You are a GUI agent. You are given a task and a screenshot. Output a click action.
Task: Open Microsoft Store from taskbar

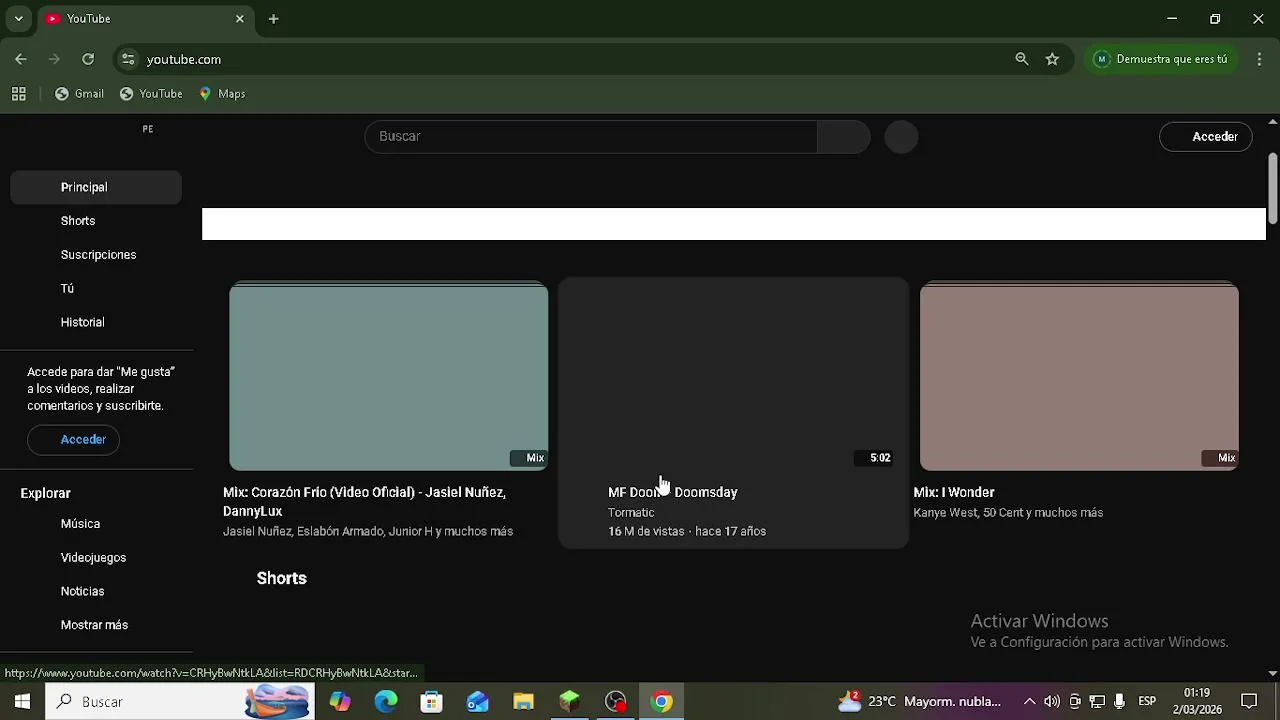tap(432, 702)
